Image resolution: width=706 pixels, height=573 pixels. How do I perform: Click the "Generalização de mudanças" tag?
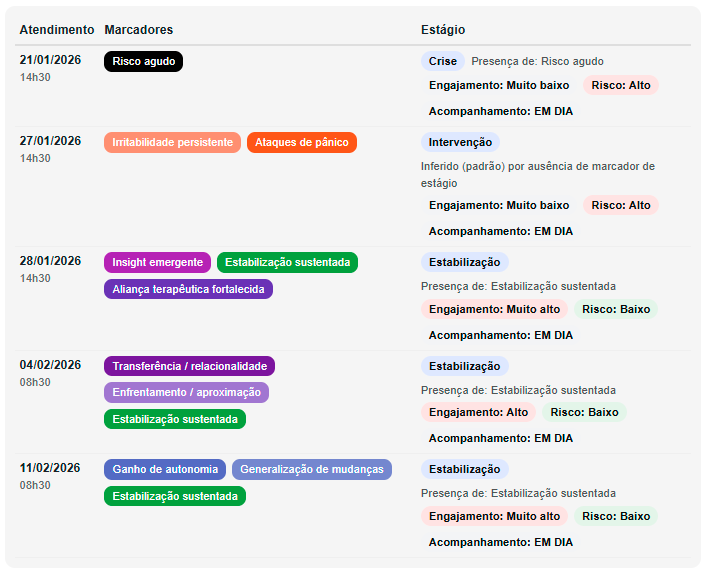pyautogui.click(x=311, y=470)
